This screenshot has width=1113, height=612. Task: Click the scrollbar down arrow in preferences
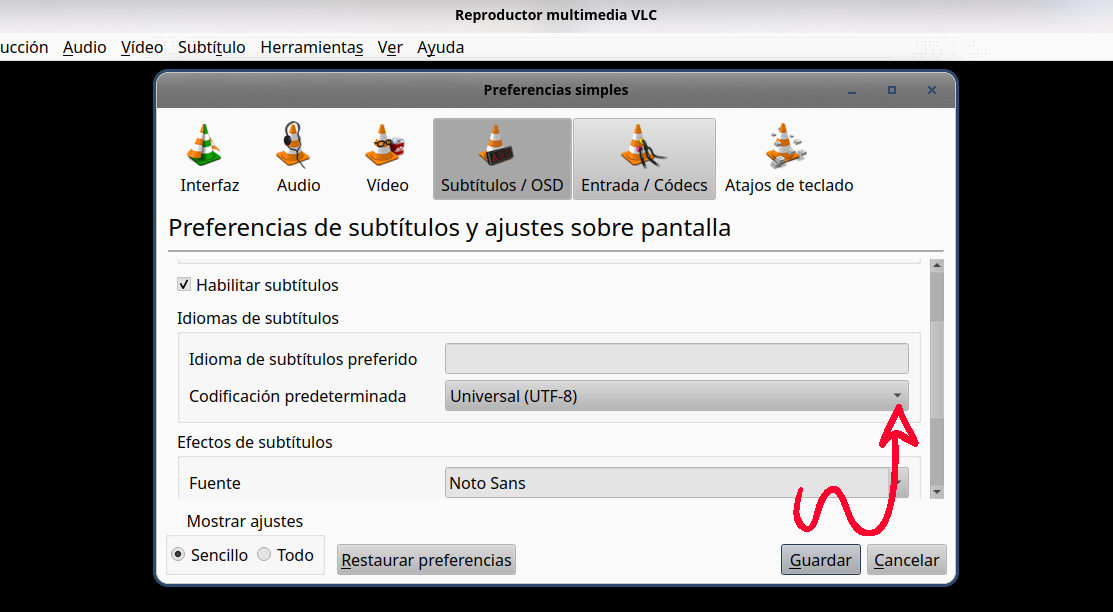pos(937,492)
